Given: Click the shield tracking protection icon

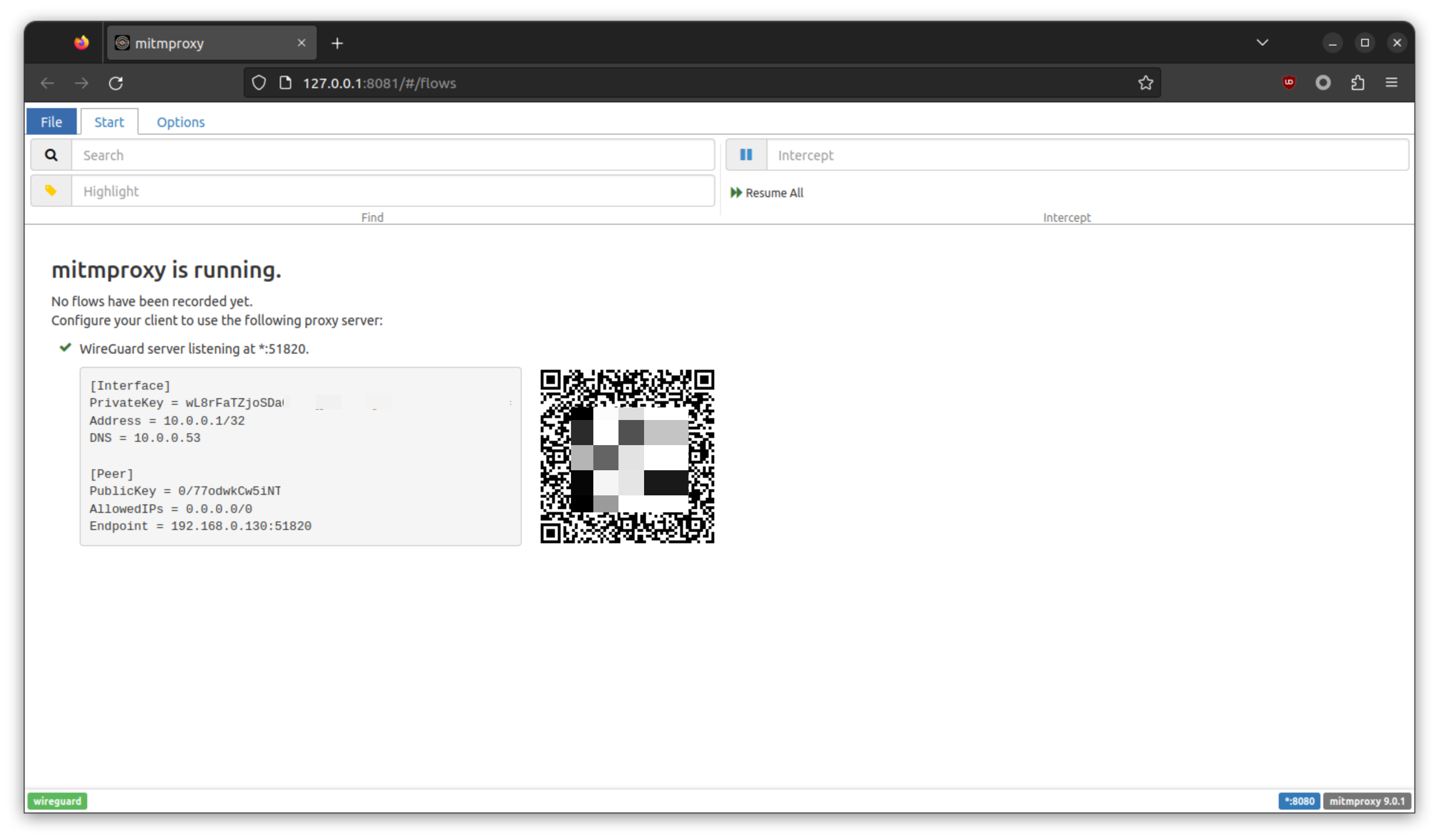Looking at the screenshot, I should (258, 83).
